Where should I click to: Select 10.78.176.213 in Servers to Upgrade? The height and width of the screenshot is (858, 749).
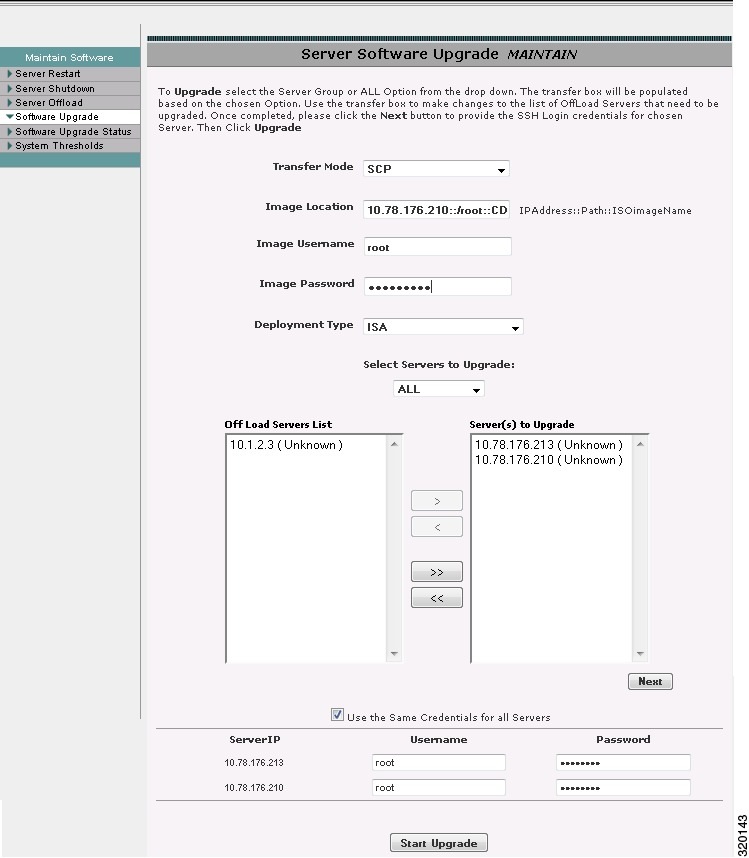pos(549,445)
